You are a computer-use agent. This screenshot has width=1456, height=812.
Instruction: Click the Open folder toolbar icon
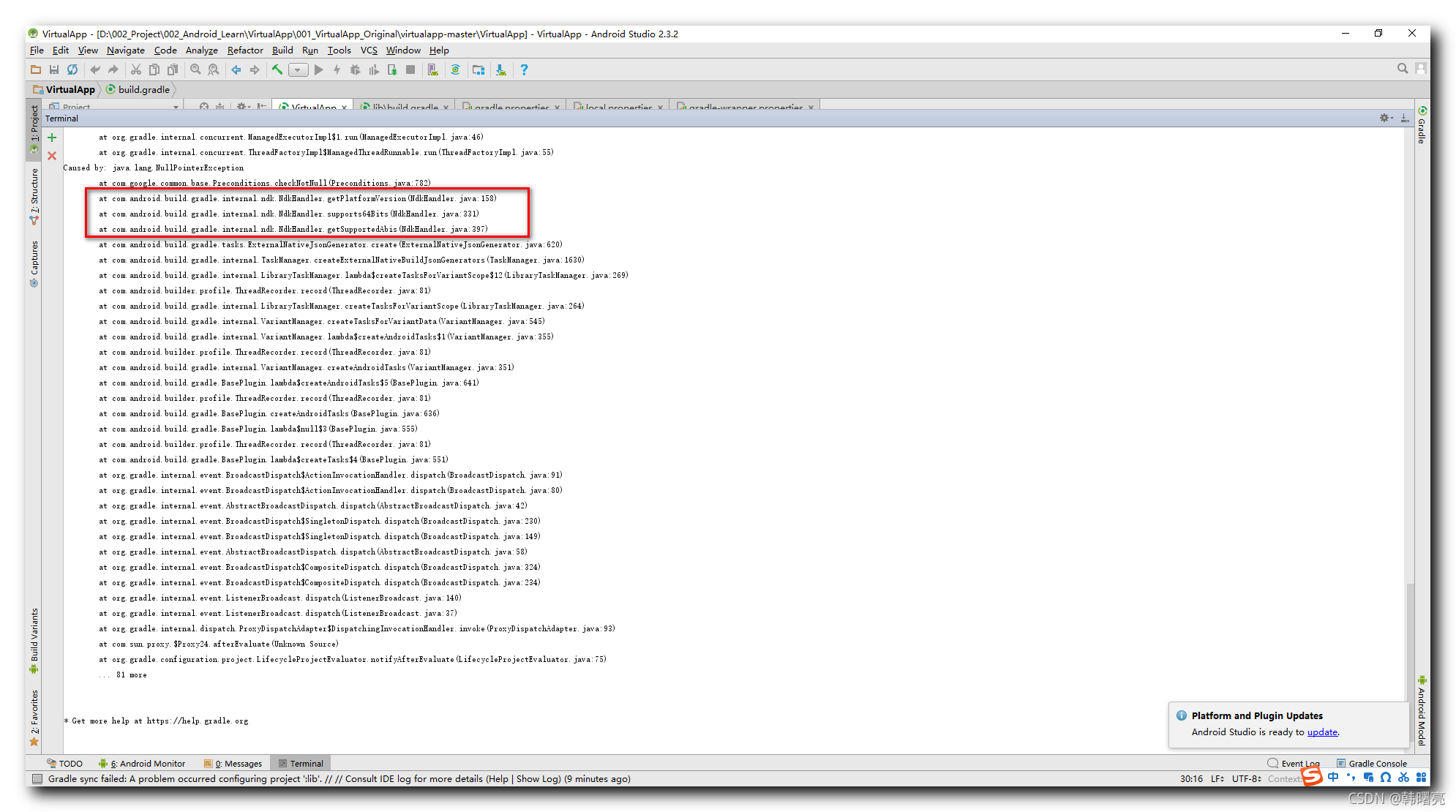coord(35,69)
